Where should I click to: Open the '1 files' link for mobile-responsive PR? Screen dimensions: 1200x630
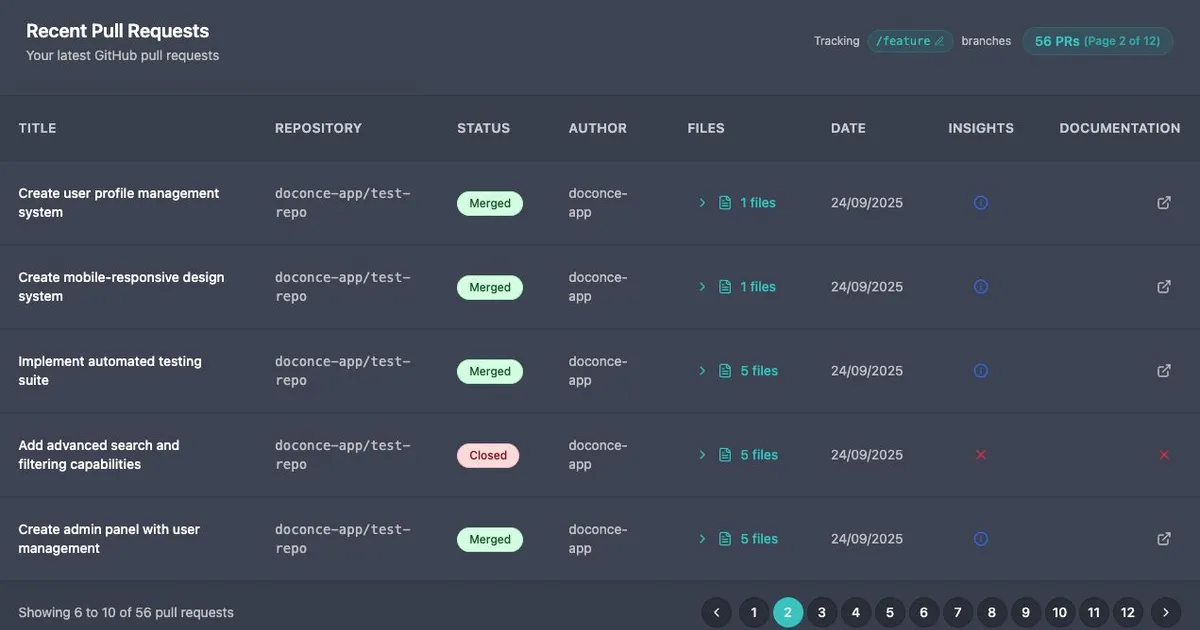click(758, 287)
